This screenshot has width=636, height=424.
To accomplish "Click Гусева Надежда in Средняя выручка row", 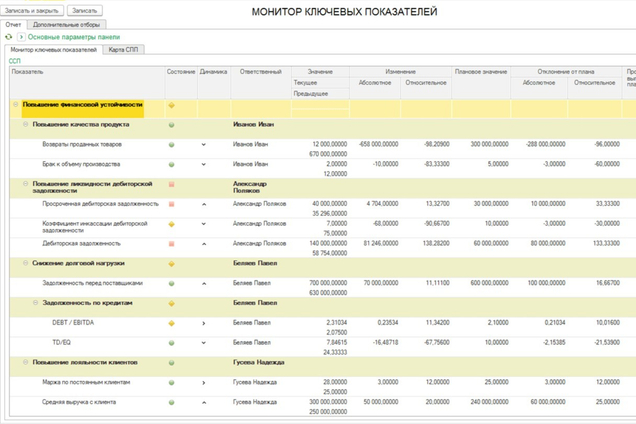I will [255, 402].
